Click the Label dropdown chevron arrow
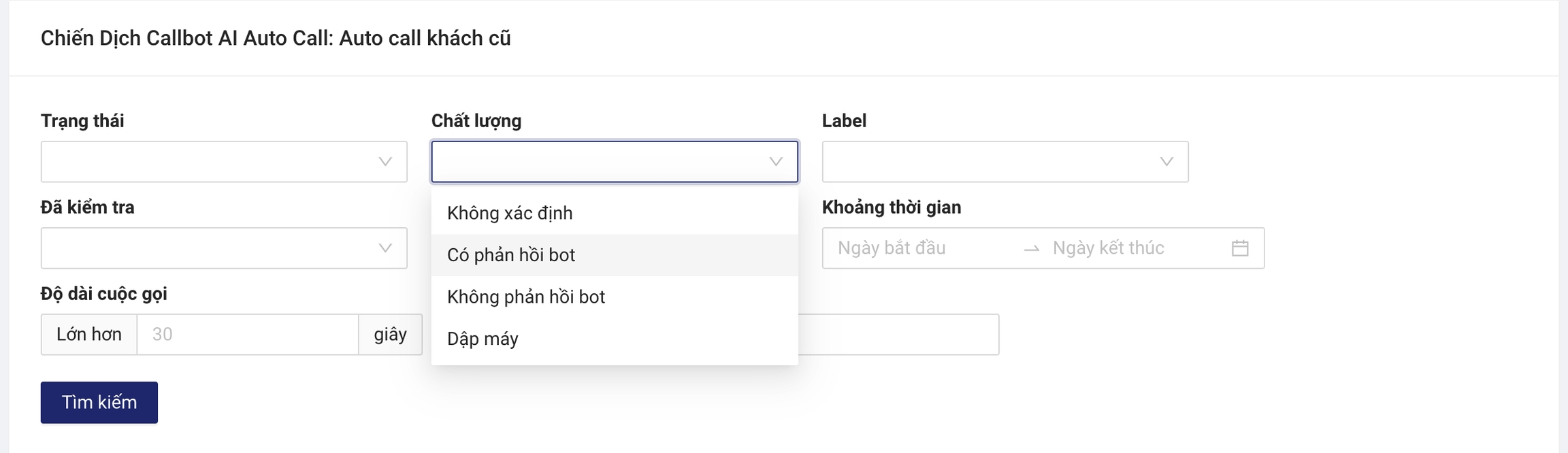Image resolution: width=1568 pixels, height=453 pixels. pyautogui.click(x=1166, y=162)
